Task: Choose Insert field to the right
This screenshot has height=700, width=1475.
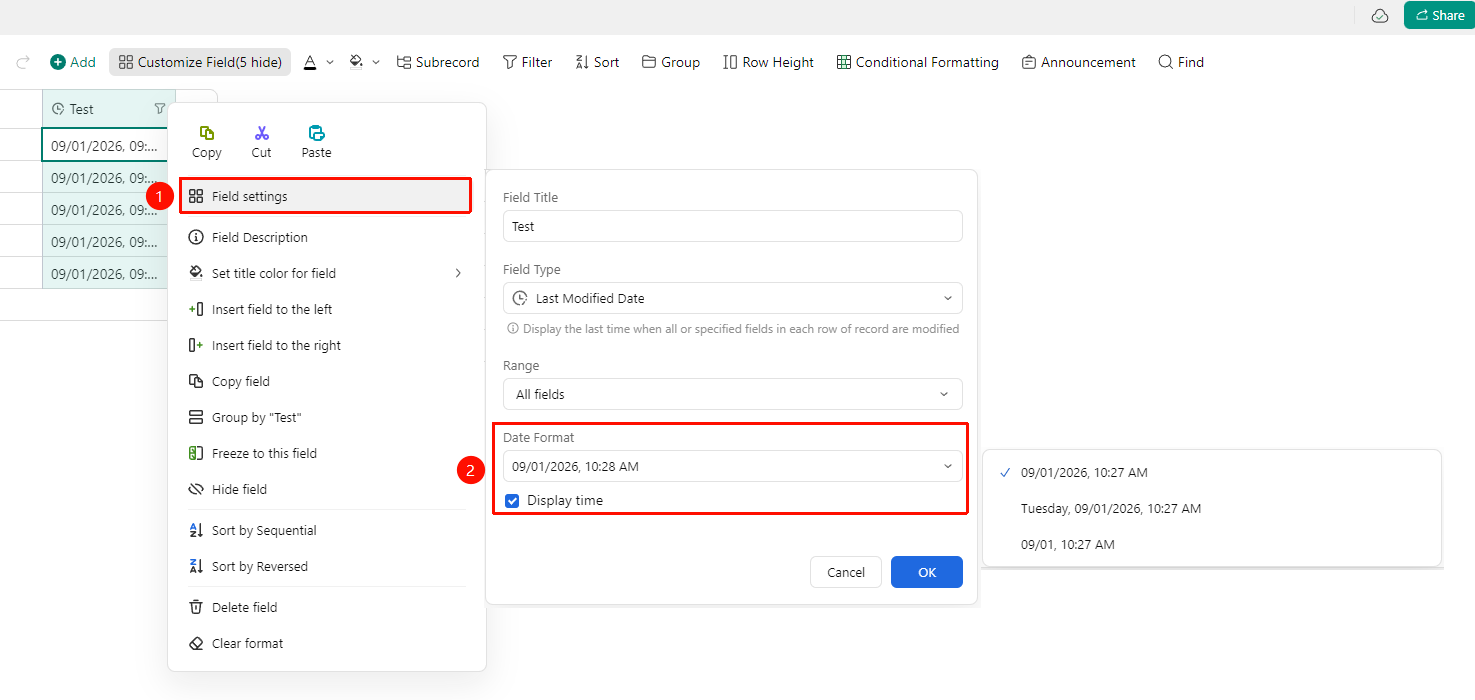Action: pyautogui.click(x=327, y=345)
